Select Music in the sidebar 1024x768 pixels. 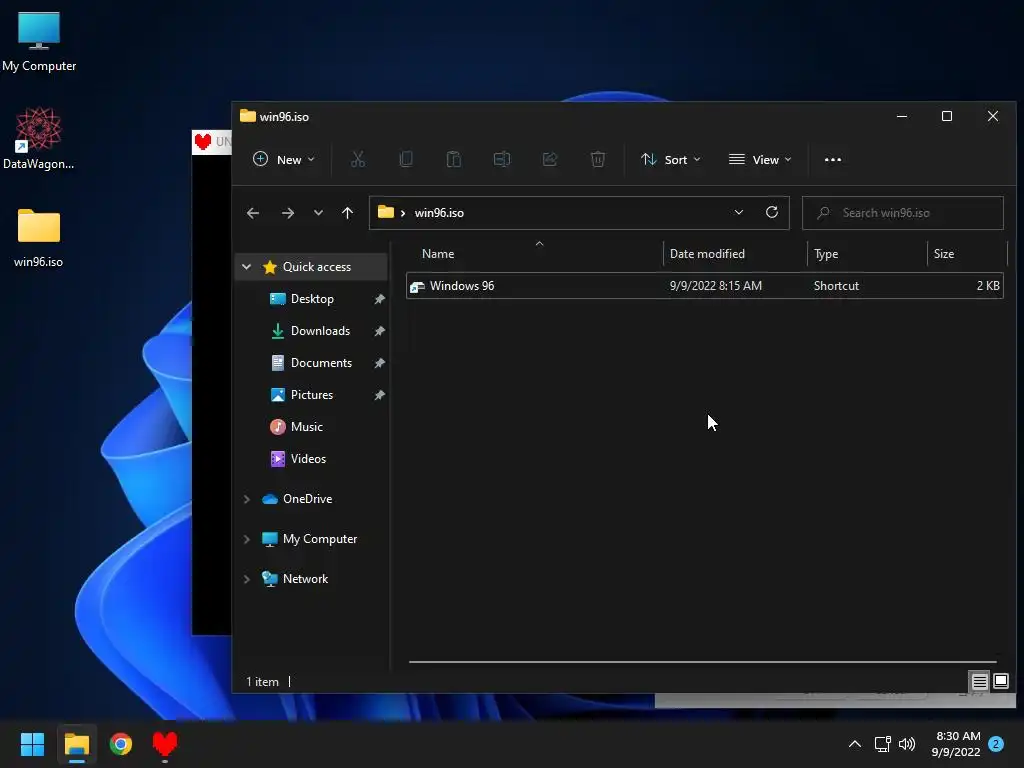(x=306, y=426)
